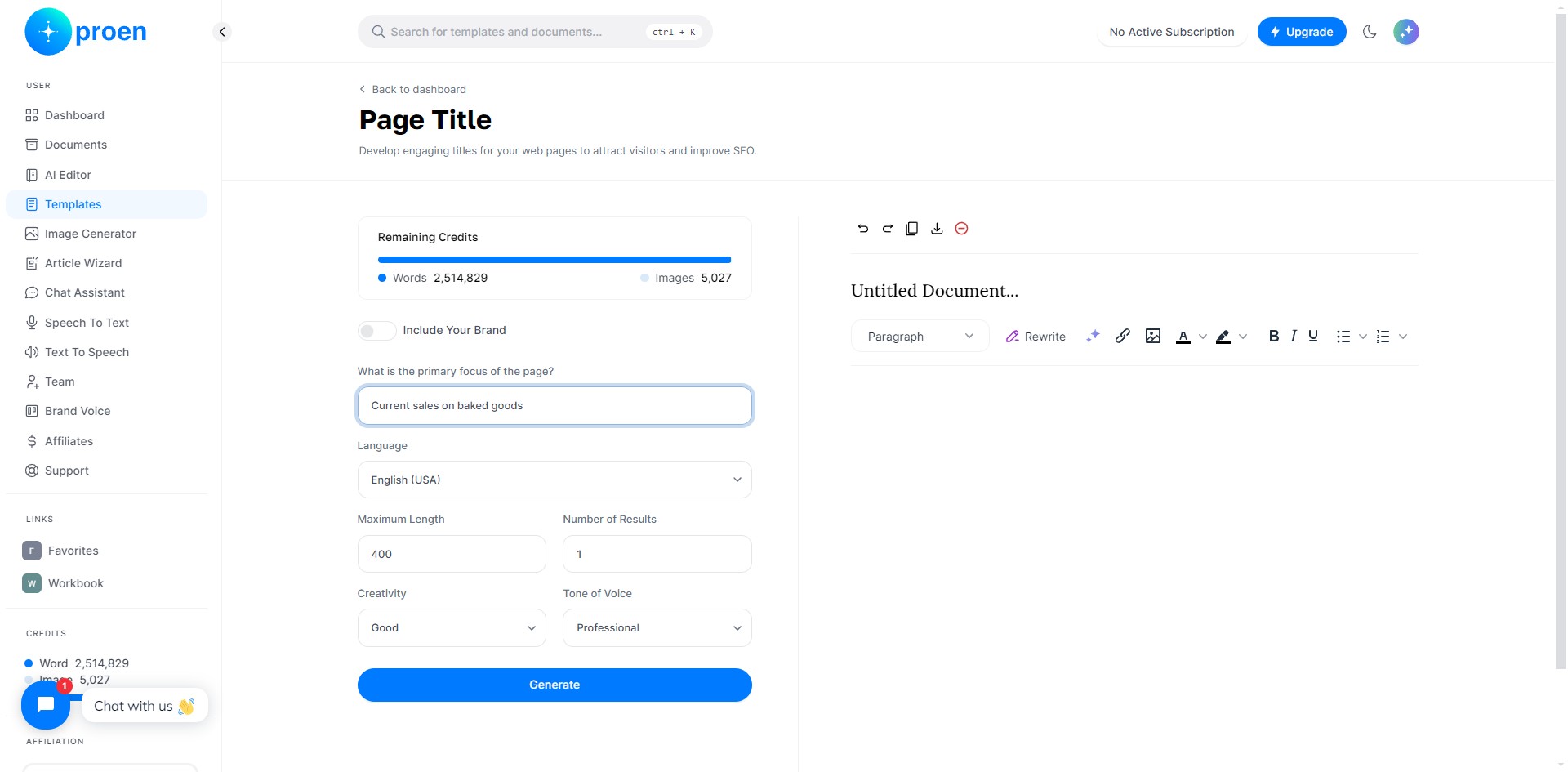Redo editor action
Image resolution: width=1568 pixels, height=772 pixels.
click(887, 229)
